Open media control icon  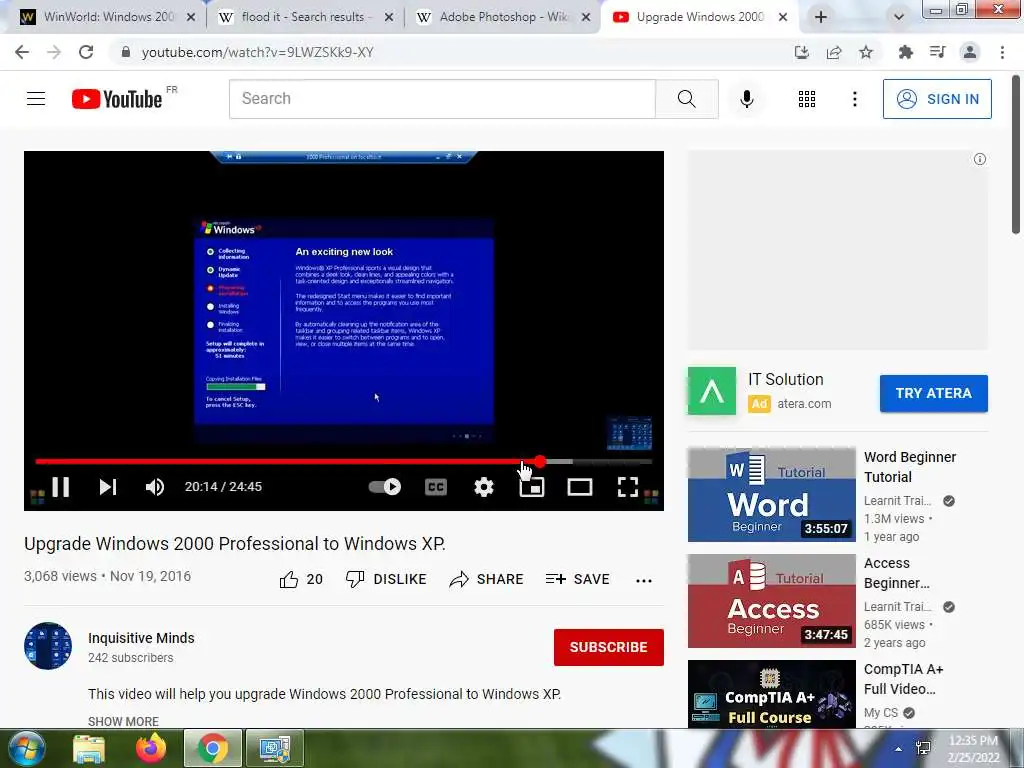(938, 52)
